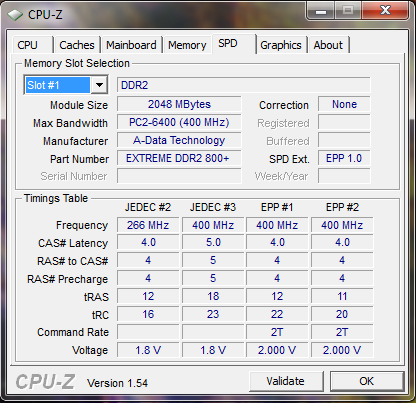Click EPP #2 Command Rate 2T cell

[342, 332]
